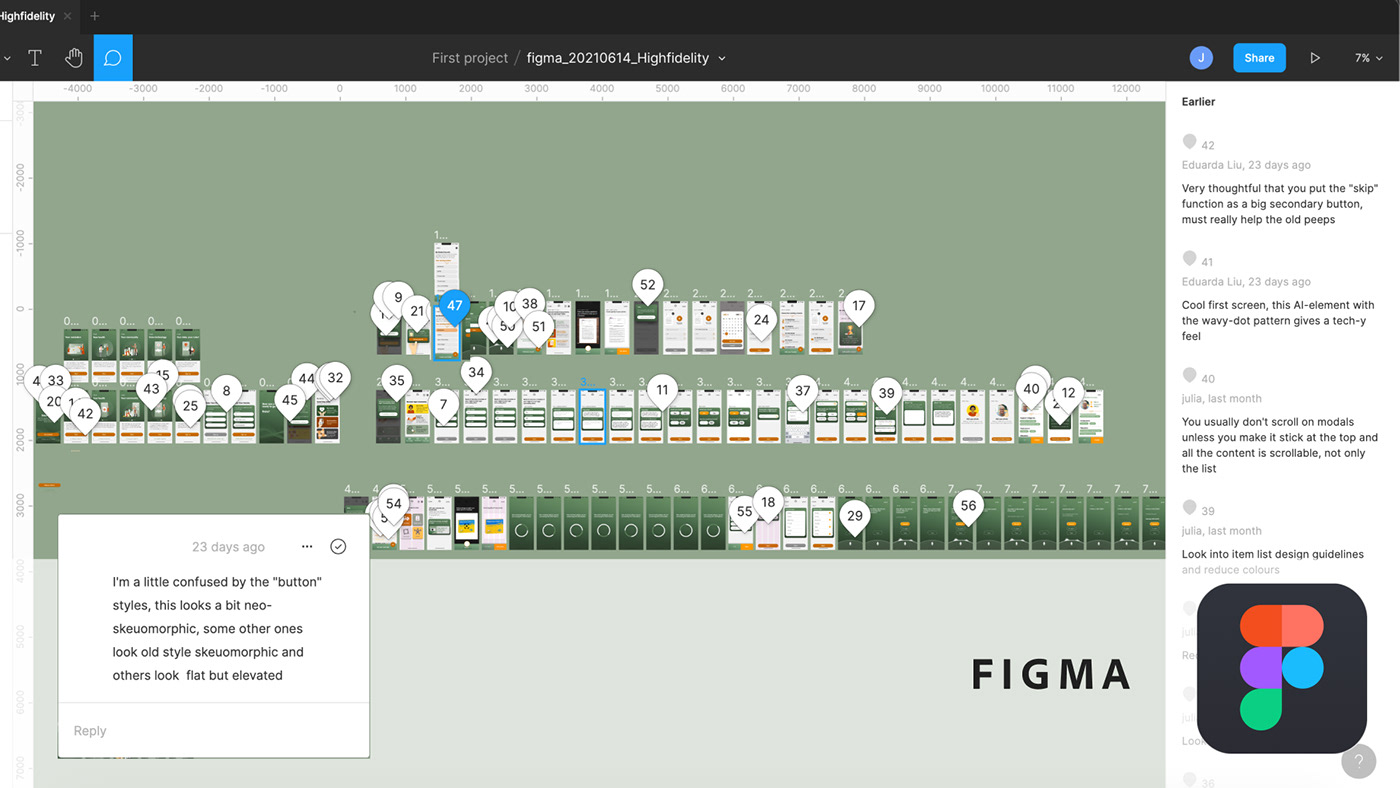Viewport: 1400px width, 788px height.
Task: Click the user avatar J
Action: (x=1201, y=58)
